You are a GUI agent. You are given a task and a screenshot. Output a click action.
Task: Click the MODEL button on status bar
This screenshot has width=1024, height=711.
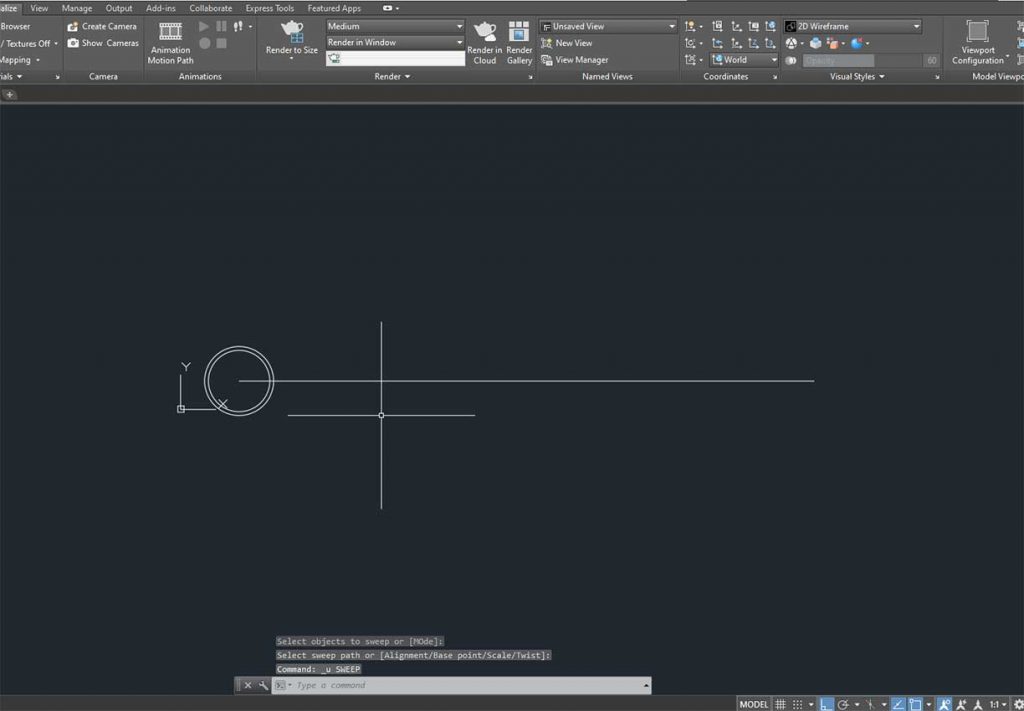pos(753,703)
